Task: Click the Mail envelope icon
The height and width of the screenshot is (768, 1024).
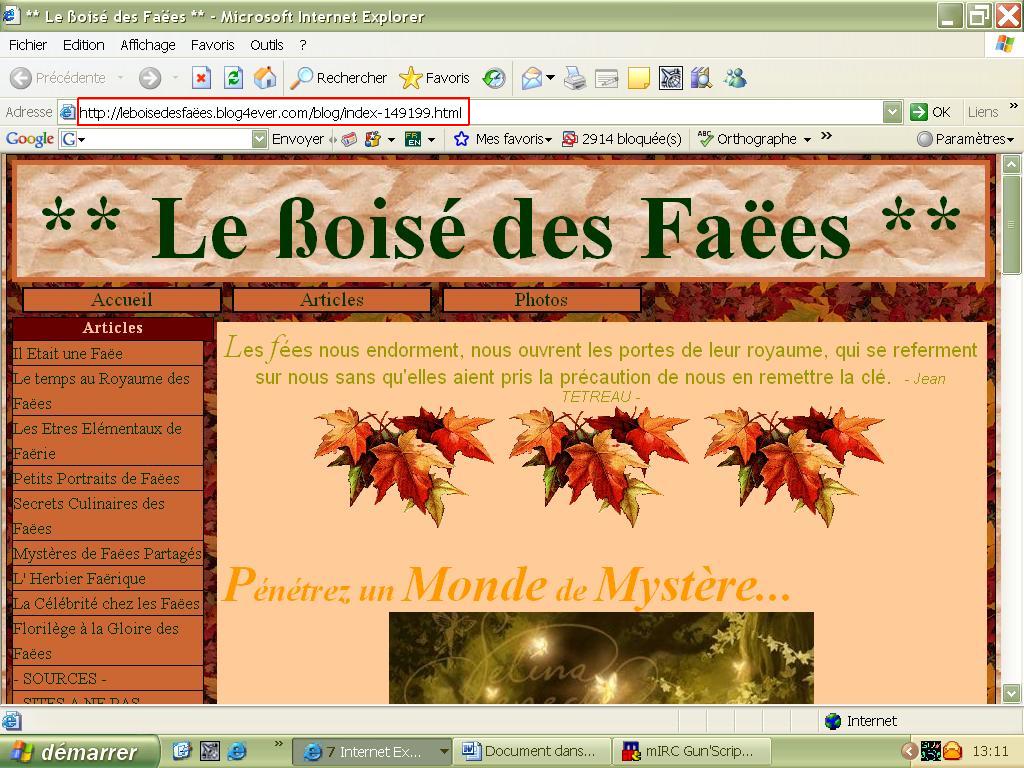Action: point(532,78)
